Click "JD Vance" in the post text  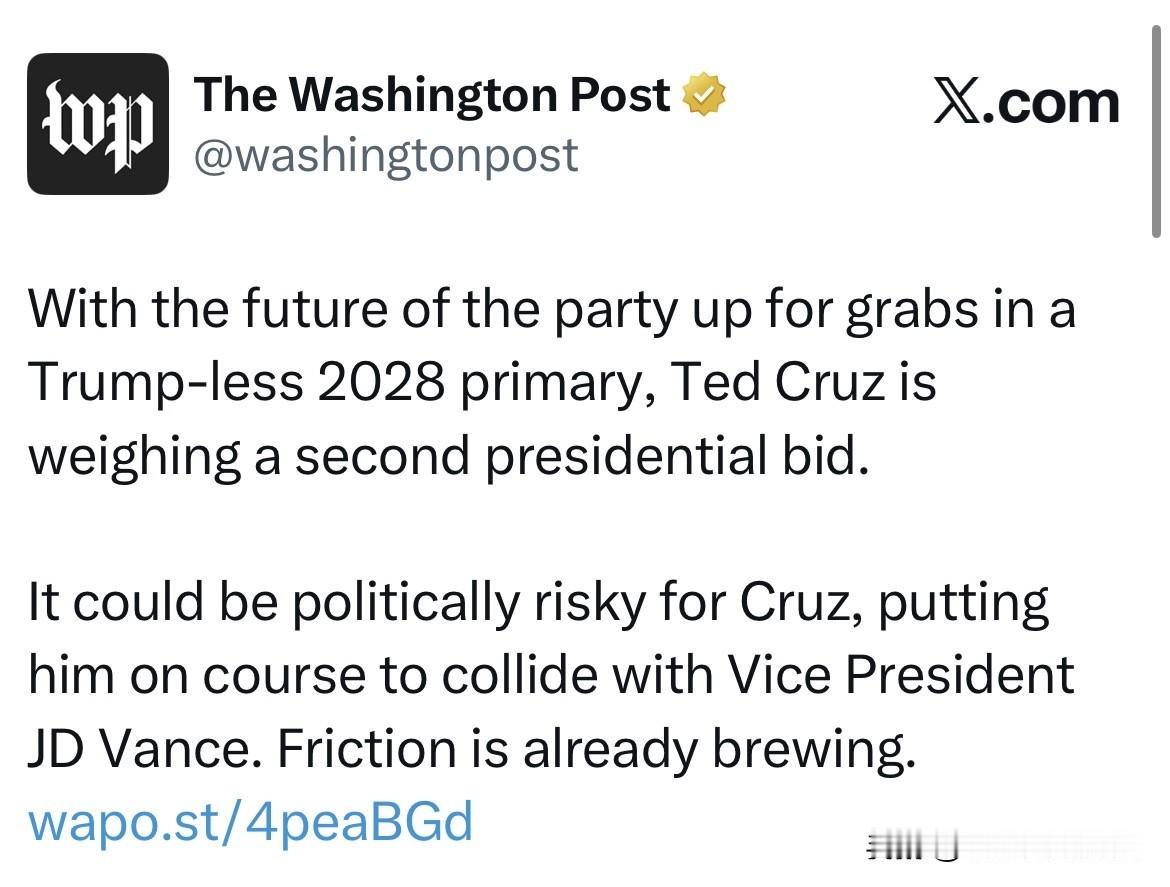pyautogui.click(x=139, y=749)
